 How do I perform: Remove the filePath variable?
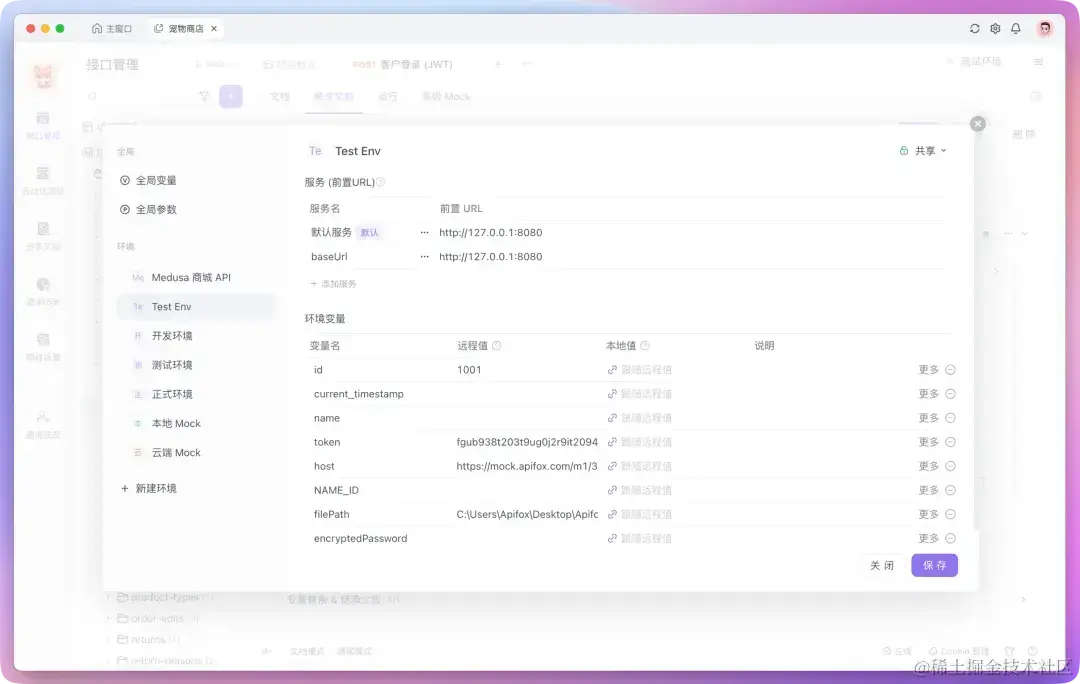(950, 515)
